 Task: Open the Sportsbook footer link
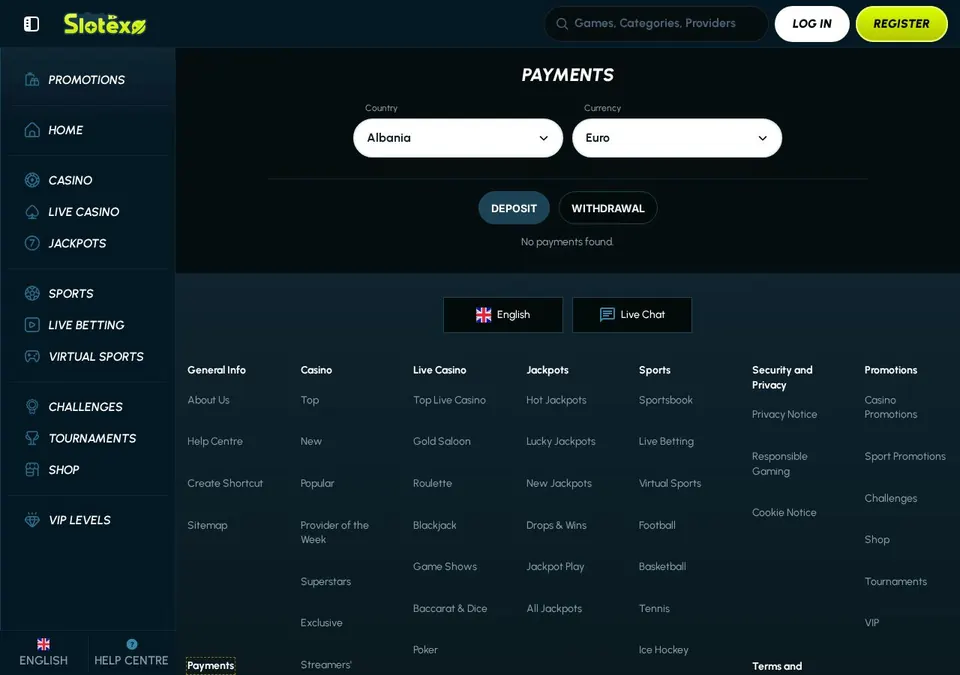click(666, 400)
